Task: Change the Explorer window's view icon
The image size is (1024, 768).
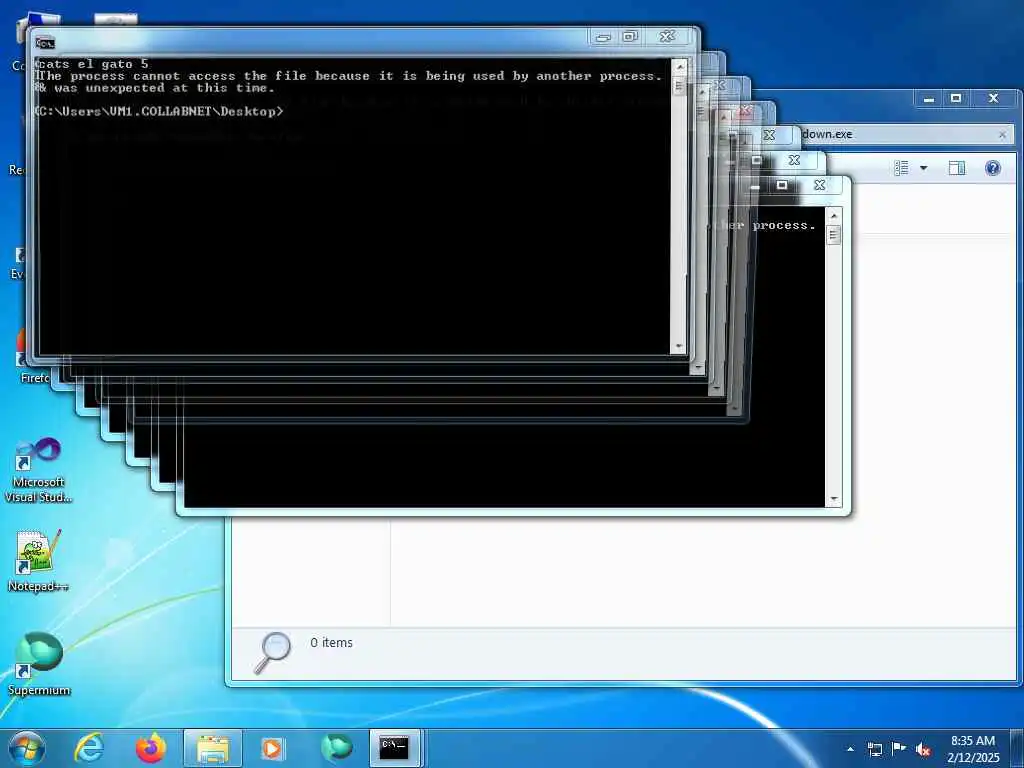Action: point(901,168)
